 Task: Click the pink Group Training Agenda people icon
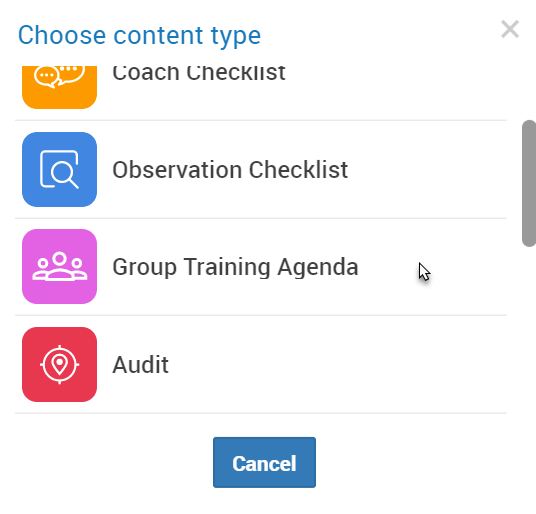point(59,267)
